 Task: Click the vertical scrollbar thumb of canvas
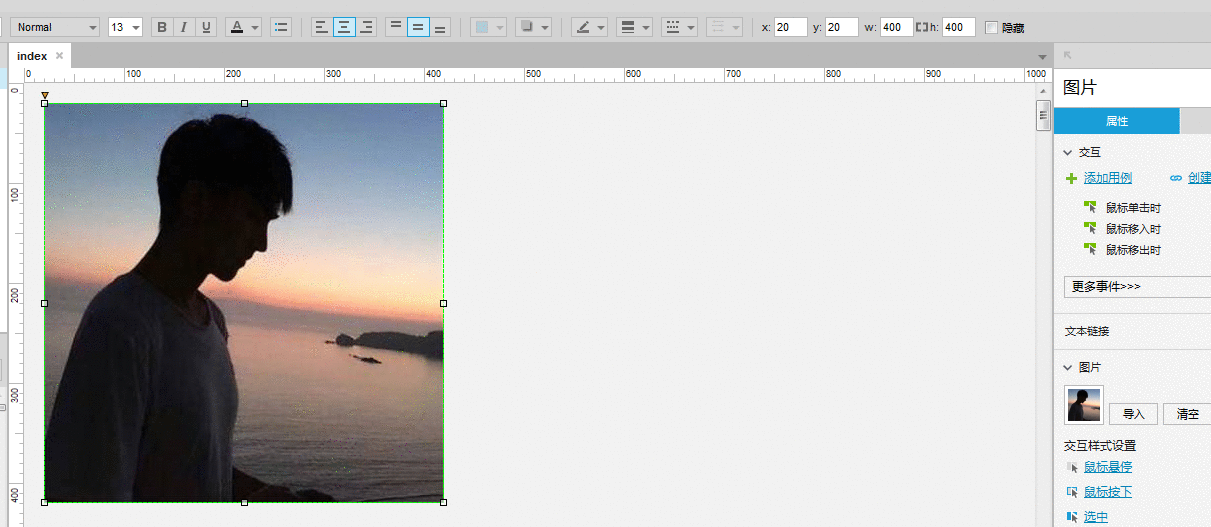tap(1043, 115)
